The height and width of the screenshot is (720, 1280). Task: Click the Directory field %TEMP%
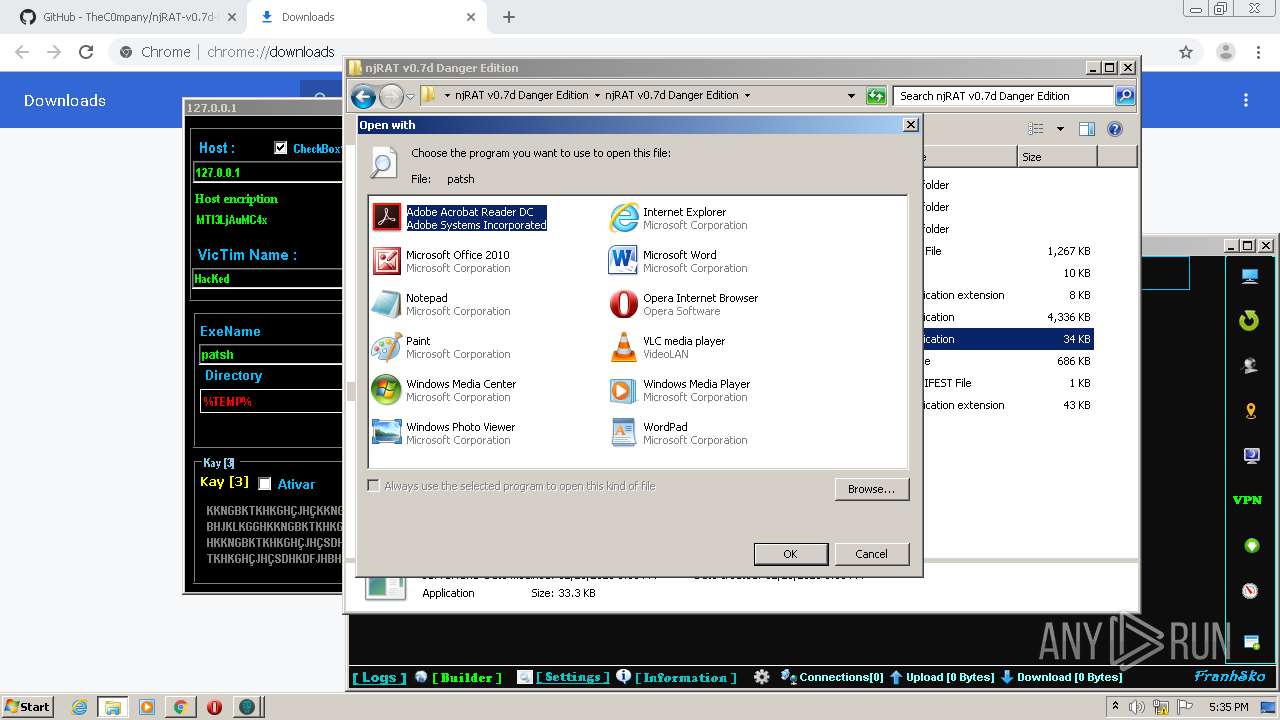pyautogui.click(x=270, y=401)
